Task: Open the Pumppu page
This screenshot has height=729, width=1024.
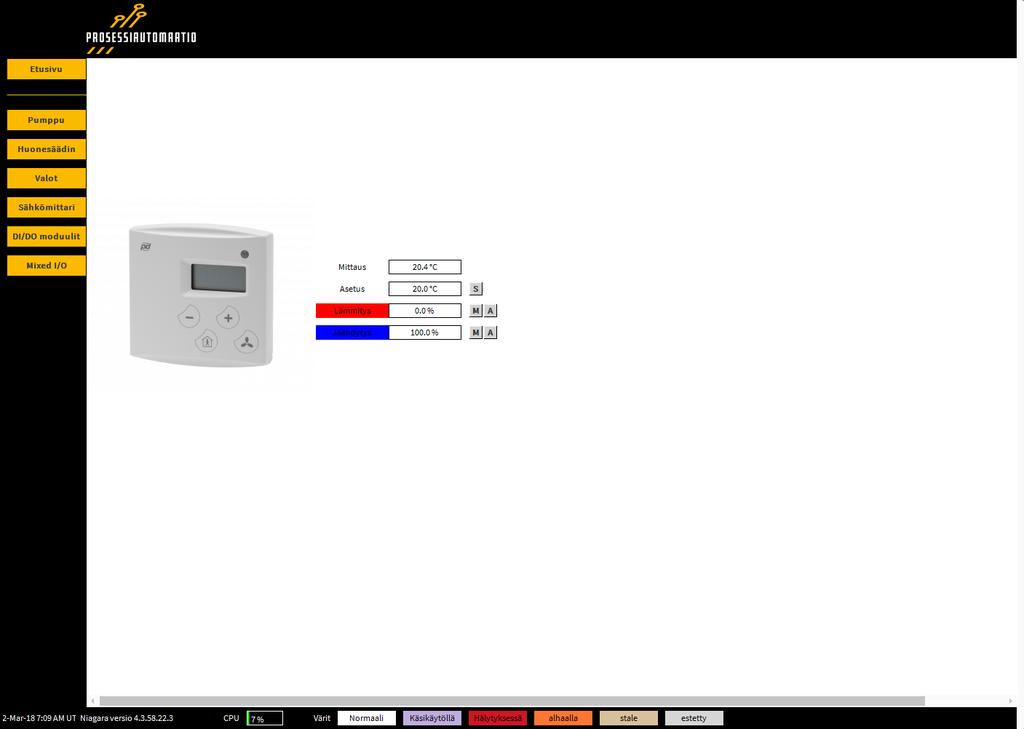Action: tap(46, 120)
